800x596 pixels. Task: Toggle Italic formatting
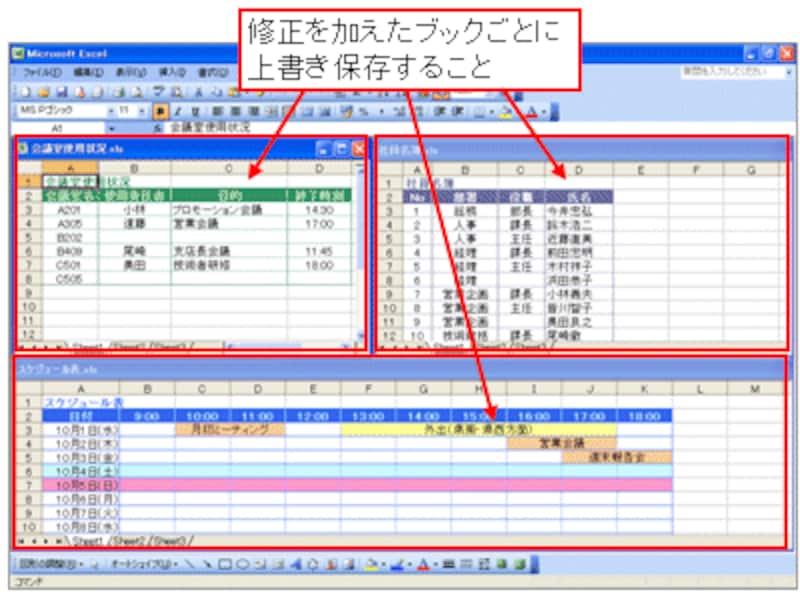tap(178, 111)
